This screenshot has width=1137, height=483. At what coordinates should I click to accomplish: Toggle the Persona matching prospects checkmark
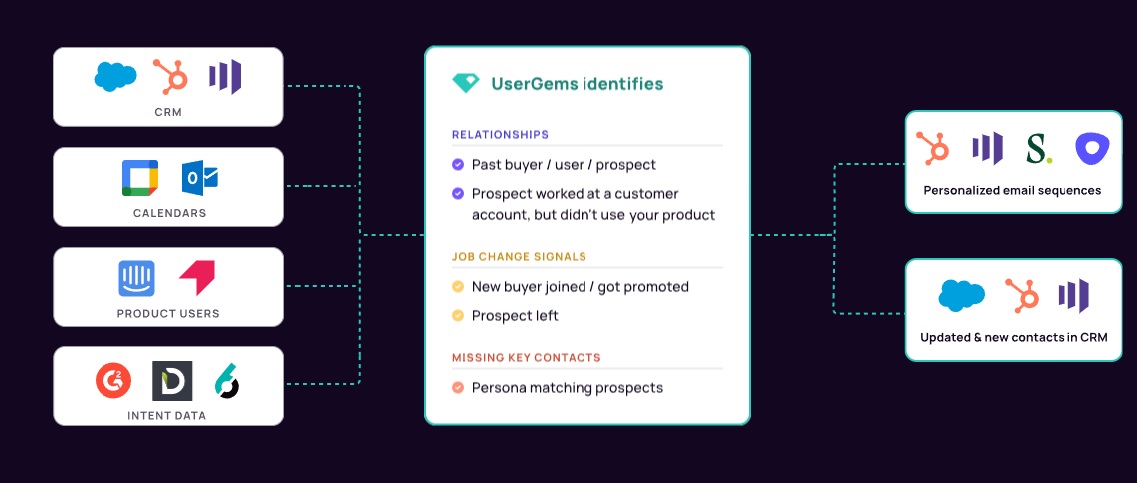(458, 387)
